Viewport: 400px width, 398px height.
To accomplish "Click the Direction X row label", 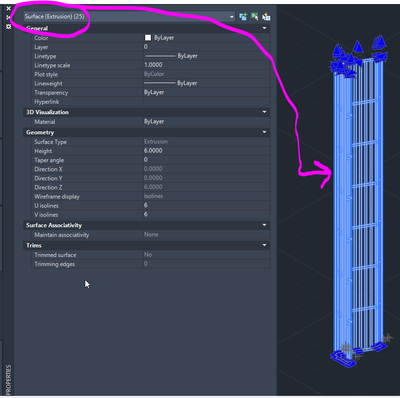I will tap(48, 169).
